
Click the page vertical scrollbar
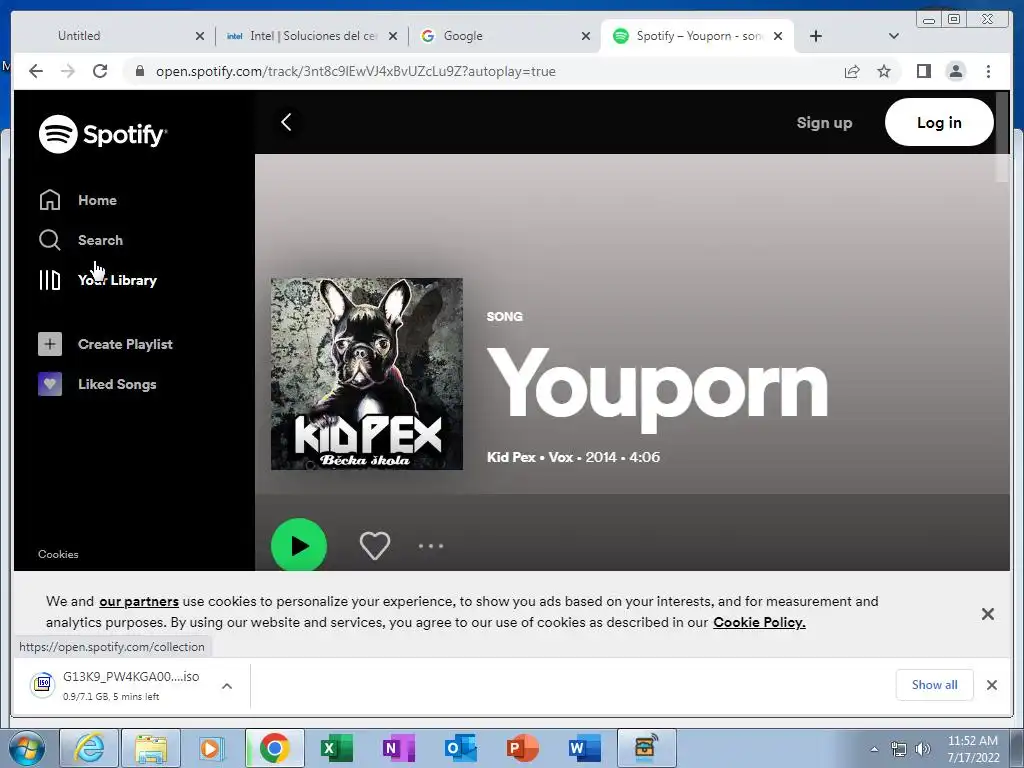click(x=1002, y=136)
